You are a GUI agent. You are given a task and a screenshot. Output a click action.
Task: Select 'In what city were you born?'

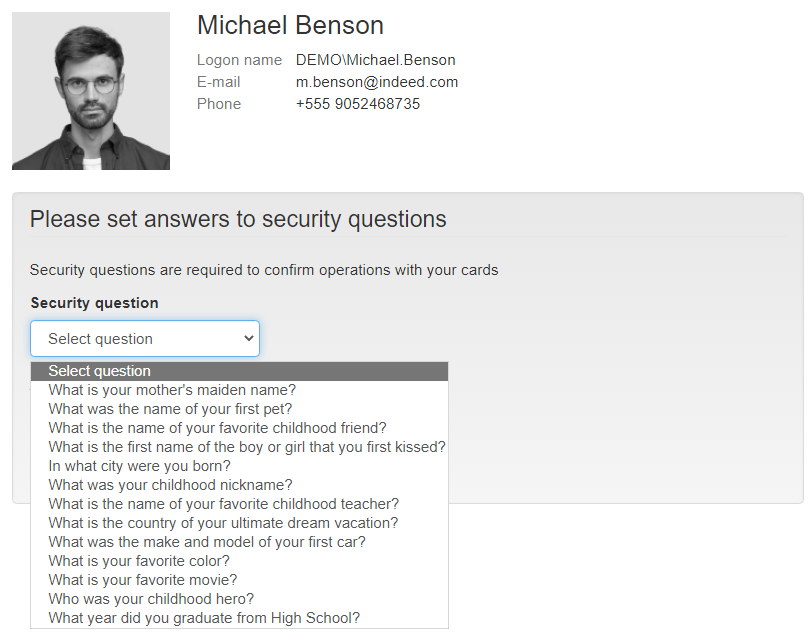tap(239, 466)
